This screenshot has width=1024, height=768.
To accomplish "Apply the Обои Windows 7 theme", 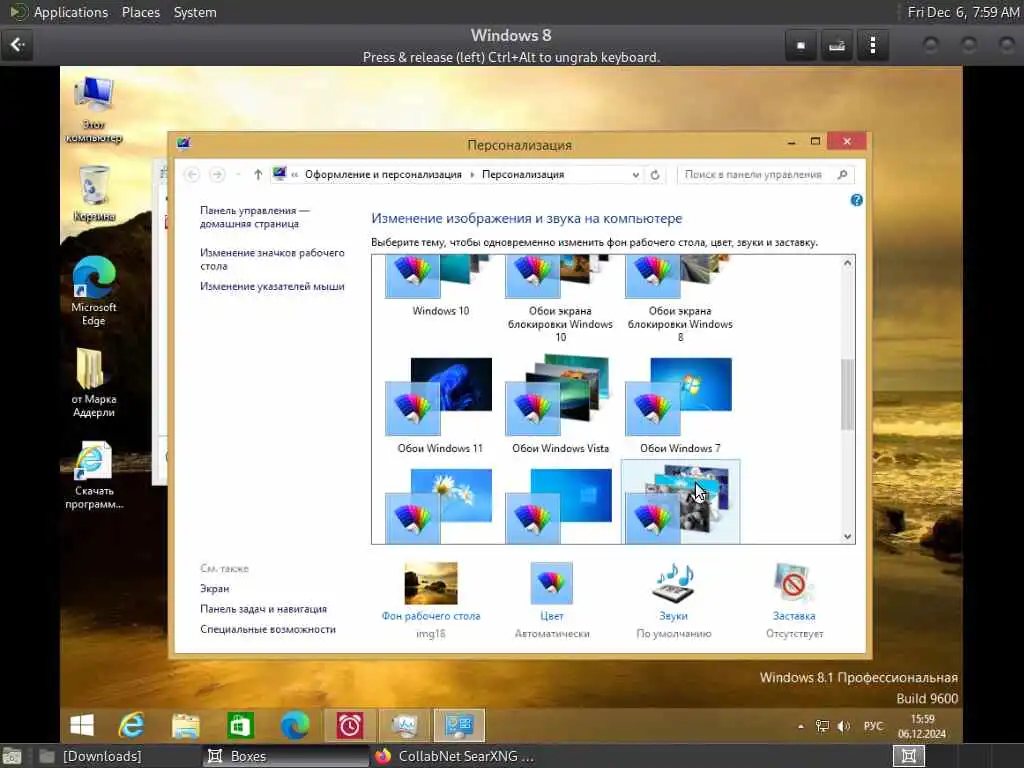I will 680,405.
